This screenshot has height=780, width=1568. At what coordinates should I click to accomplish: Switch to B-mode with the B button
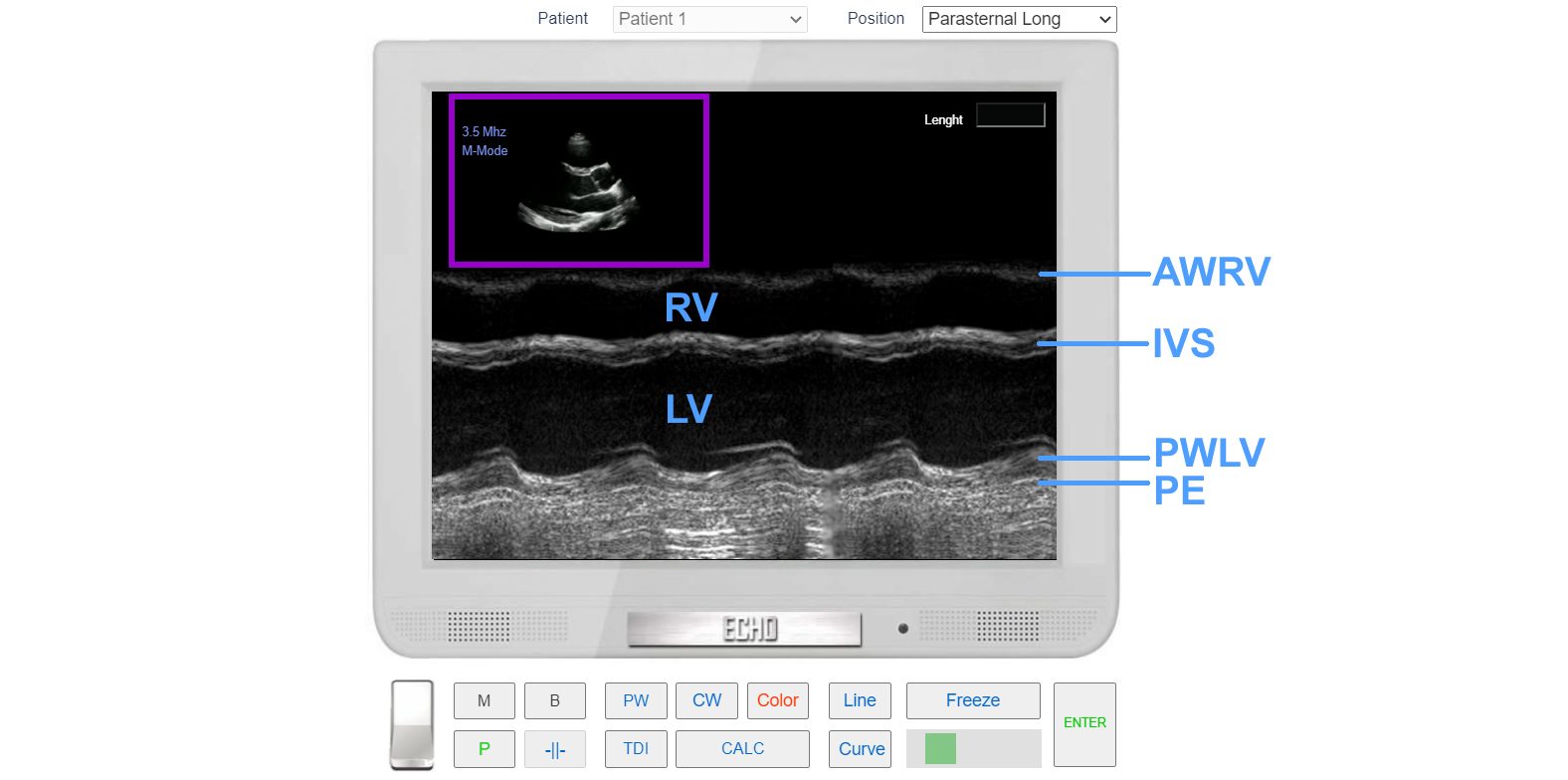(x=554, y=700)
